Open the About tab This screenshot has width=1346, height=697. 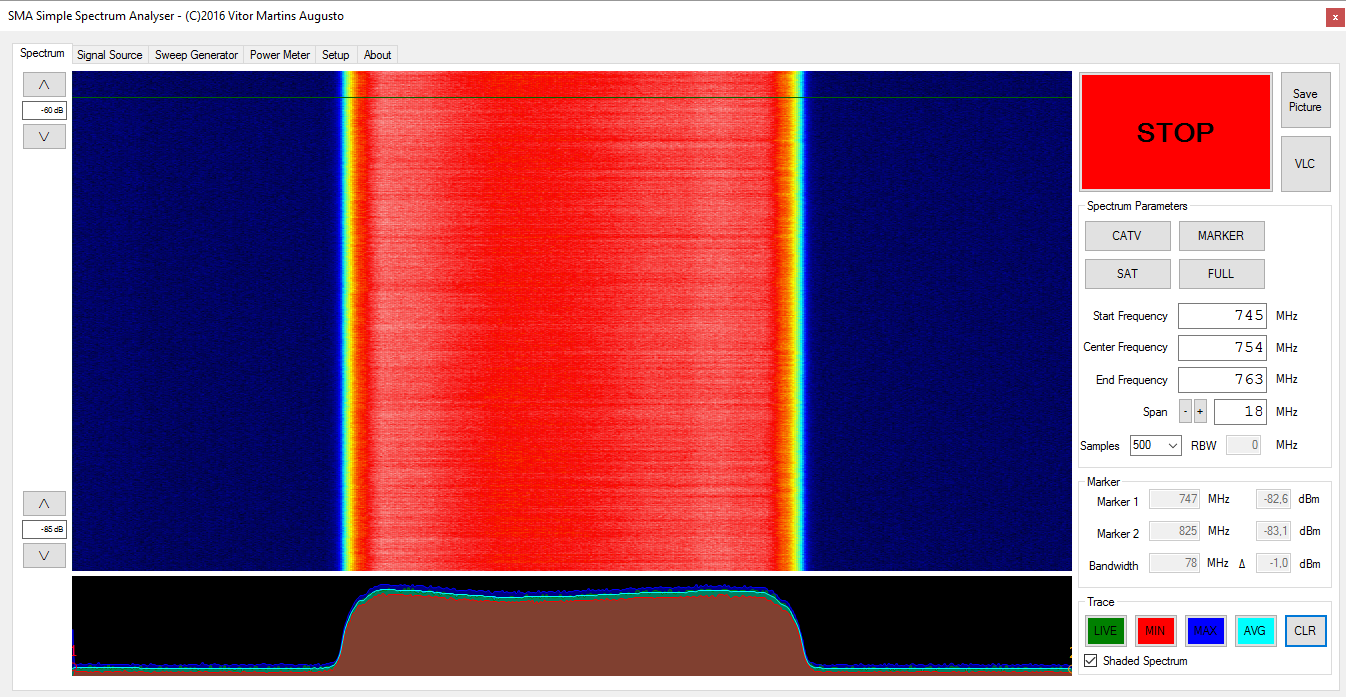(378, 55)
